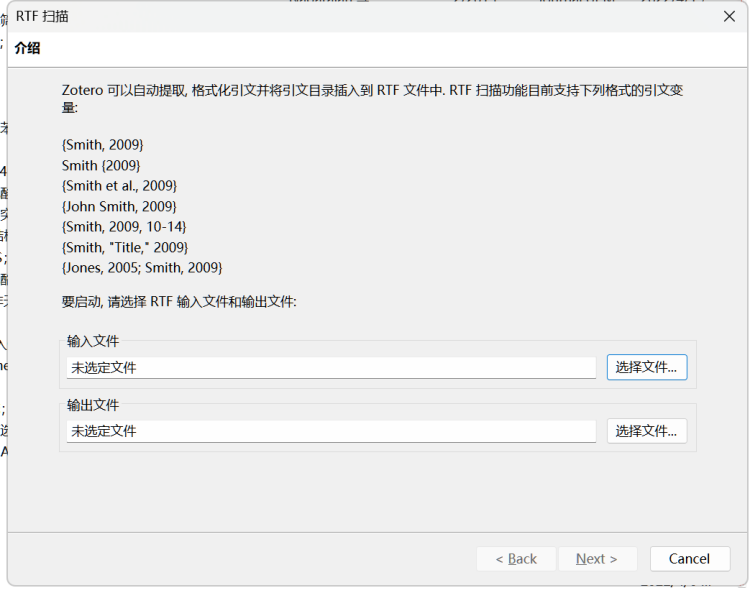Click the {Smith et al., 2009} example
755x593 pixels.
120,187
